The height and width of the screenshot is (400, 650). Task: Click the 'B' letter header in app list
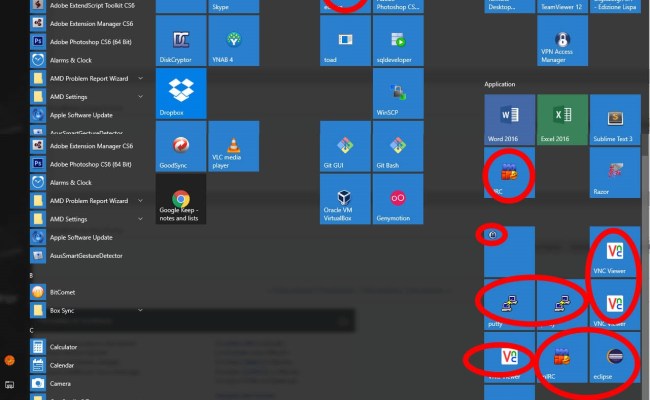pyautogui.click(x=32, y=276)
